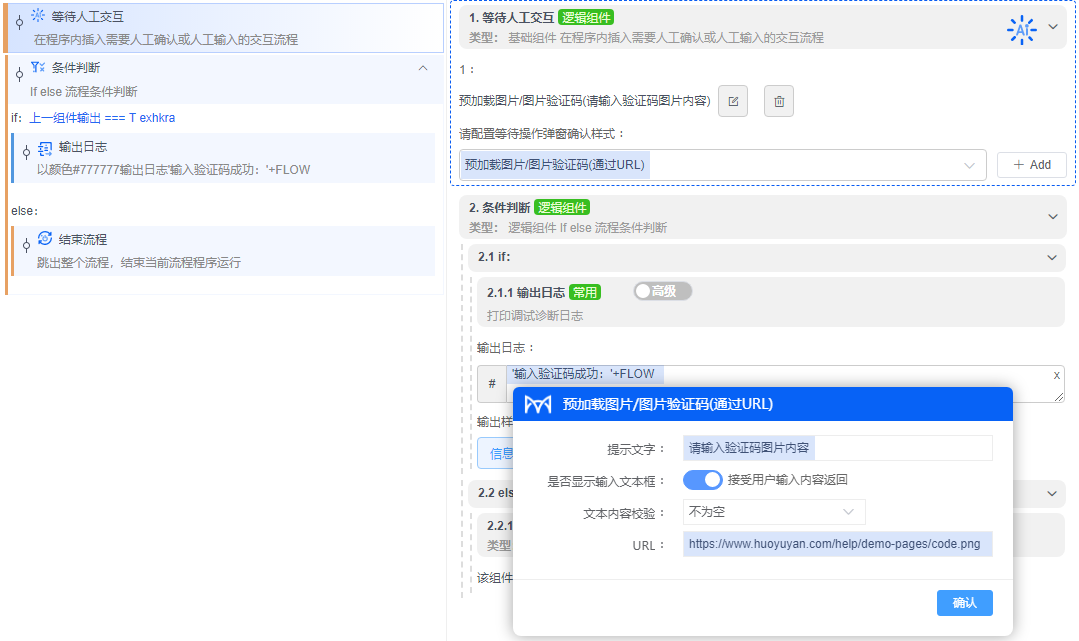Image resolution: width=1079 pixels, height=641 pixels.
Task: Delete the 预加载图片 entry with trash icon
Action: coord(779,101)
